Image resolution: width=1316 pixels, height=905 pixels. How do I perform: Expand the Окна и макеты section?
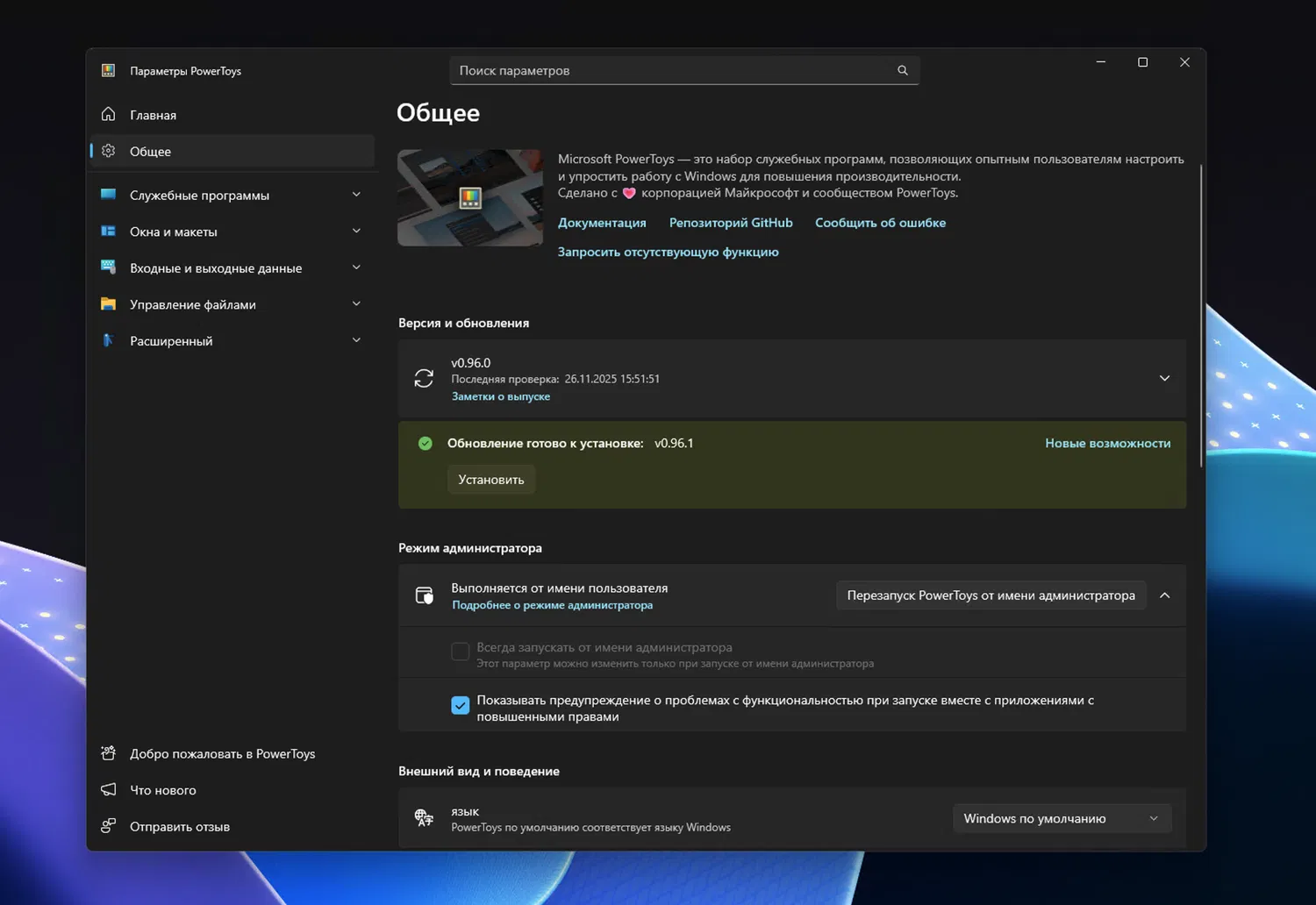click(x=356, y=231)
